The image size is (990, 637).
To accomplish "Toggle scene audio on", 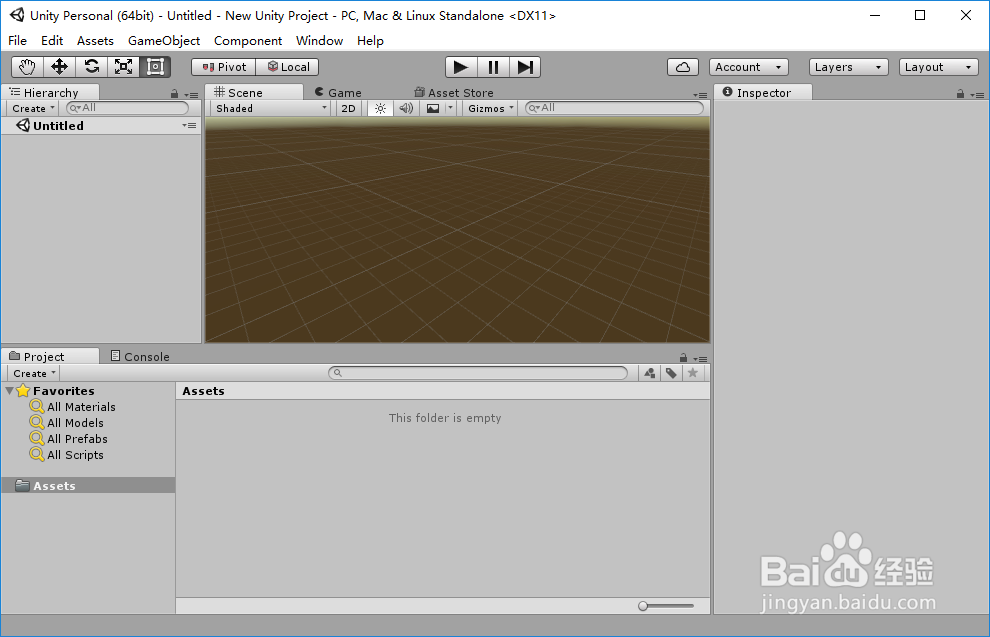I will tap(405, 107).
